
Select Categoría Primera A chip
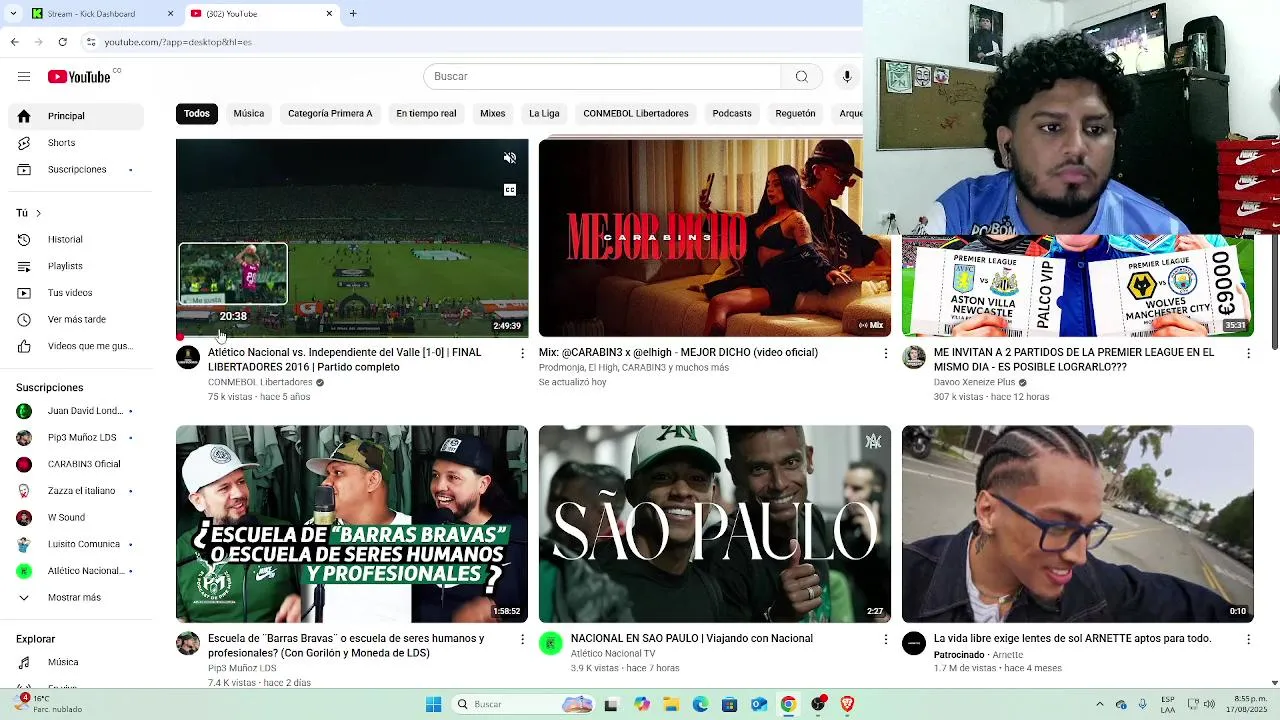click(330, 114)
